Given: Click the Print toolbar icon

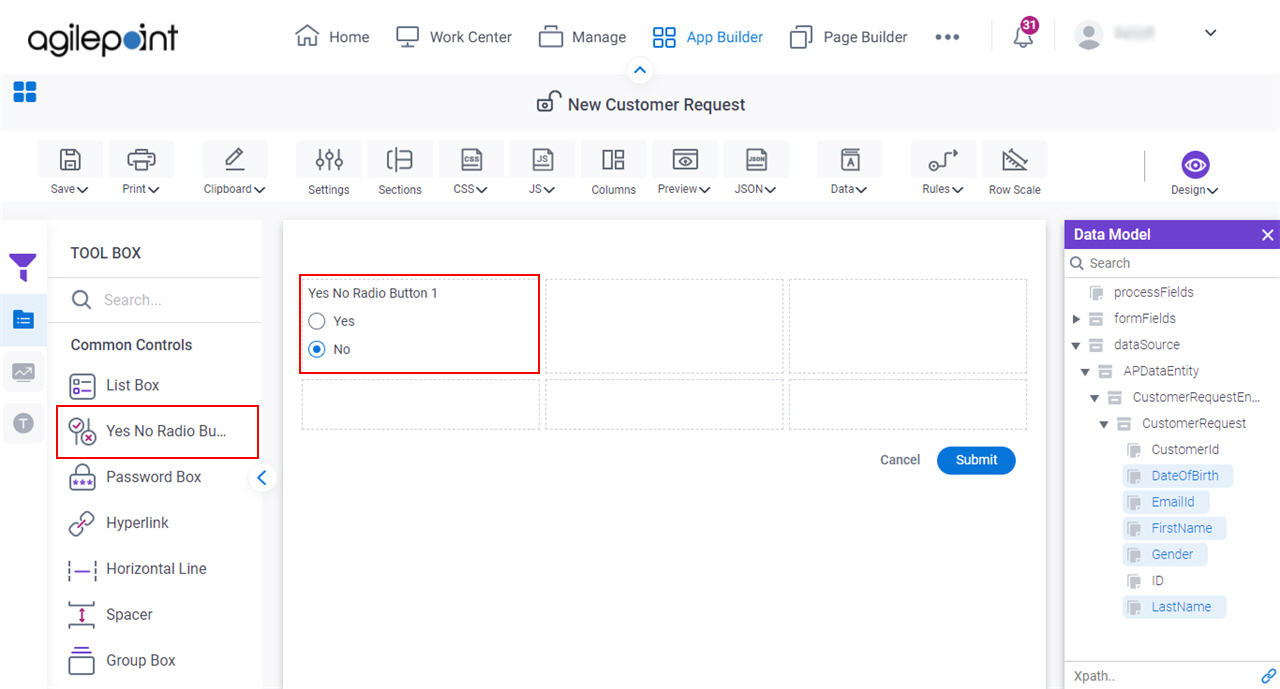Looking at the screenshot, I should pos(141,159).
